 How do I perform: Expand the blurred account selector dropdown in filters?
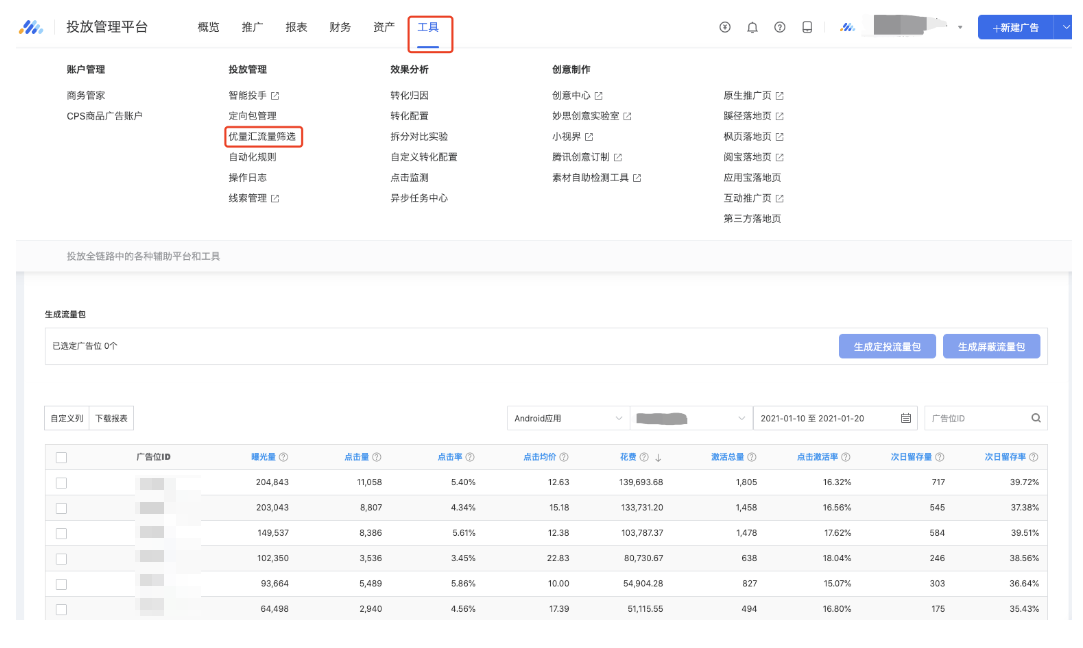click(x=691, y=418)
